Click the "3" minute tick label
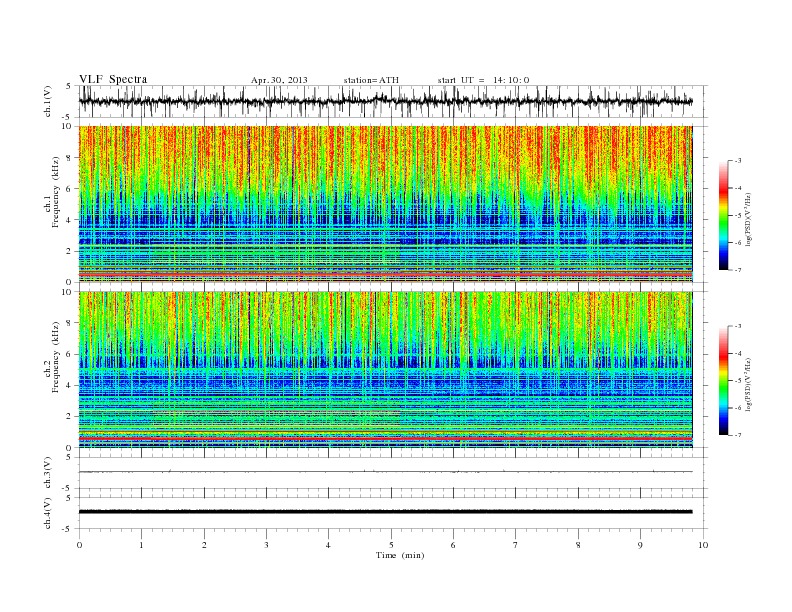This screenshot has width=792, height=612. point(266,545)
